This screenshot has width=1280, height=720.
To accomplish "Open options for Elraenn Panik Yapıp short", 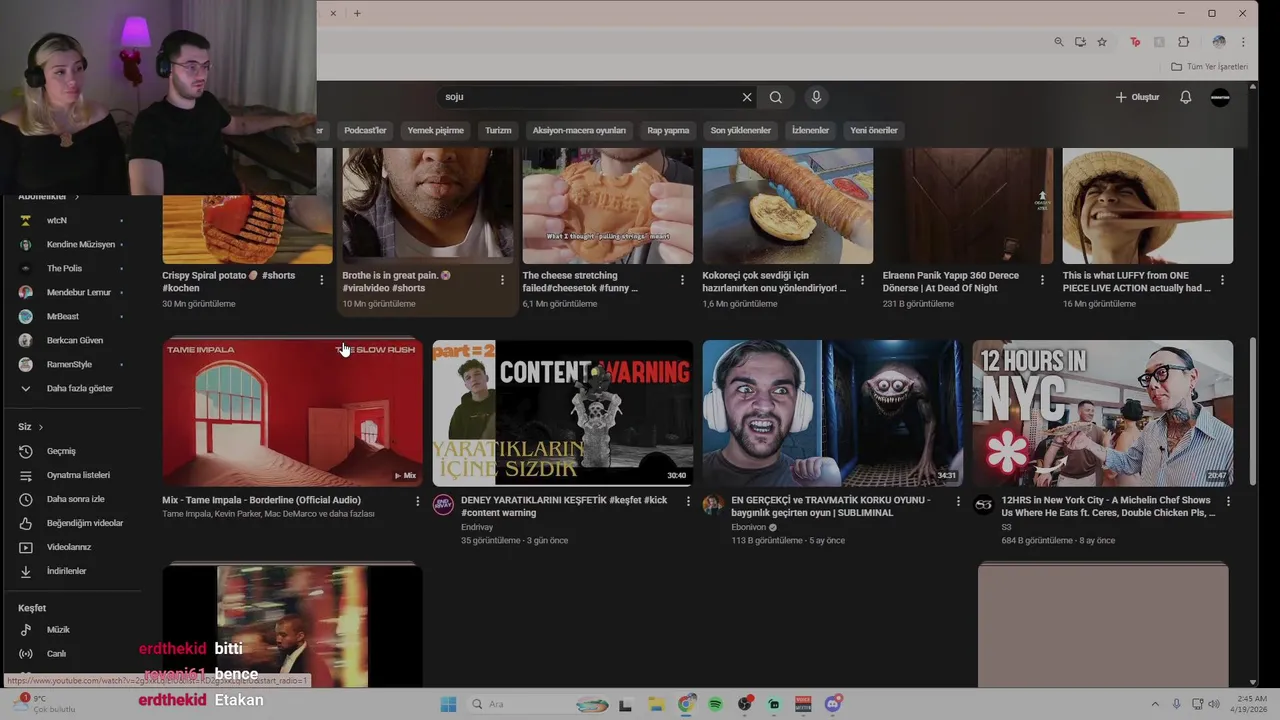I will 1042,280.
